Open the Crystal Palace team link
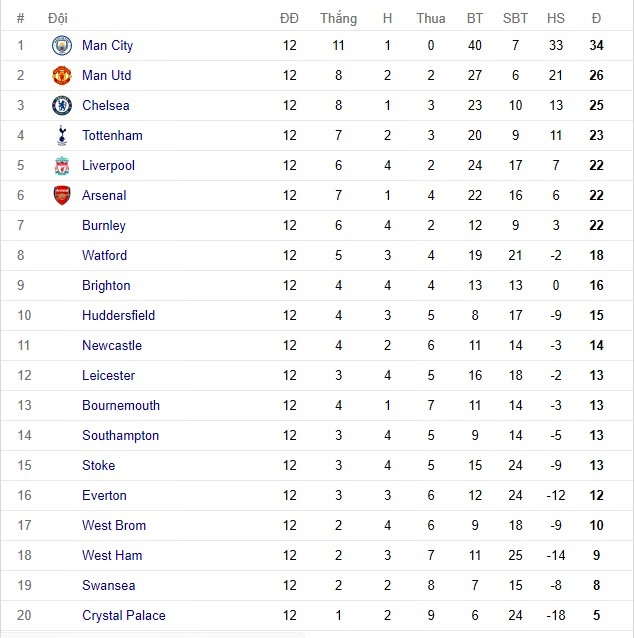The image size is (635, 638). [x=124, y=615]
